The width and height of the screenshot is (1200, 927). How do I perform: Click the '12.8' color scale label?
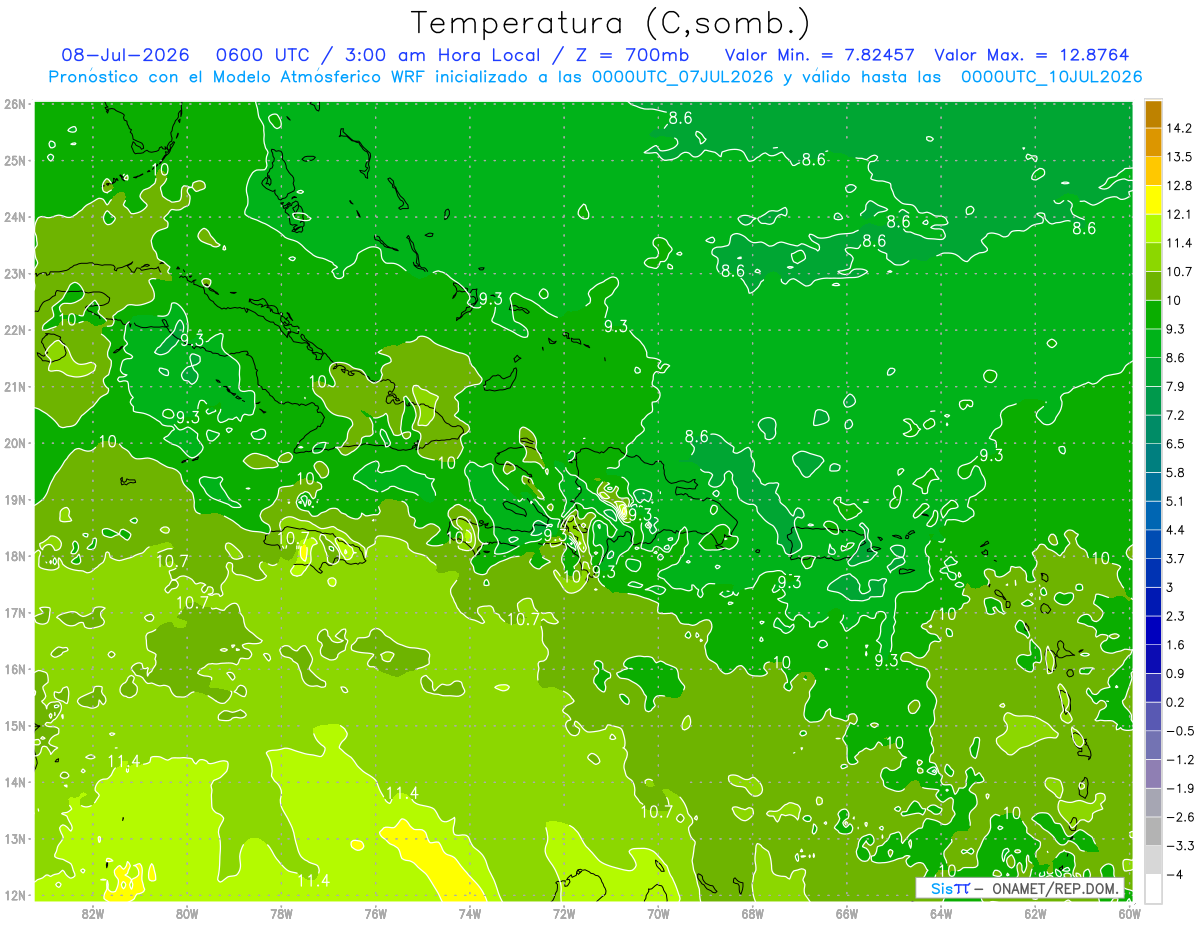tap(1179, 185)
